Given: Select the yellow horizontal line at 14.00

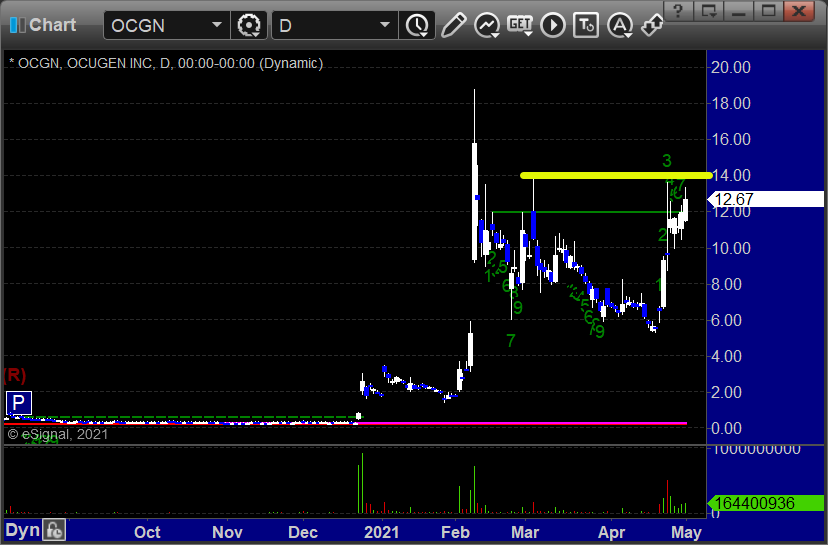Looking at the screenshot, I should click(616, 175).
